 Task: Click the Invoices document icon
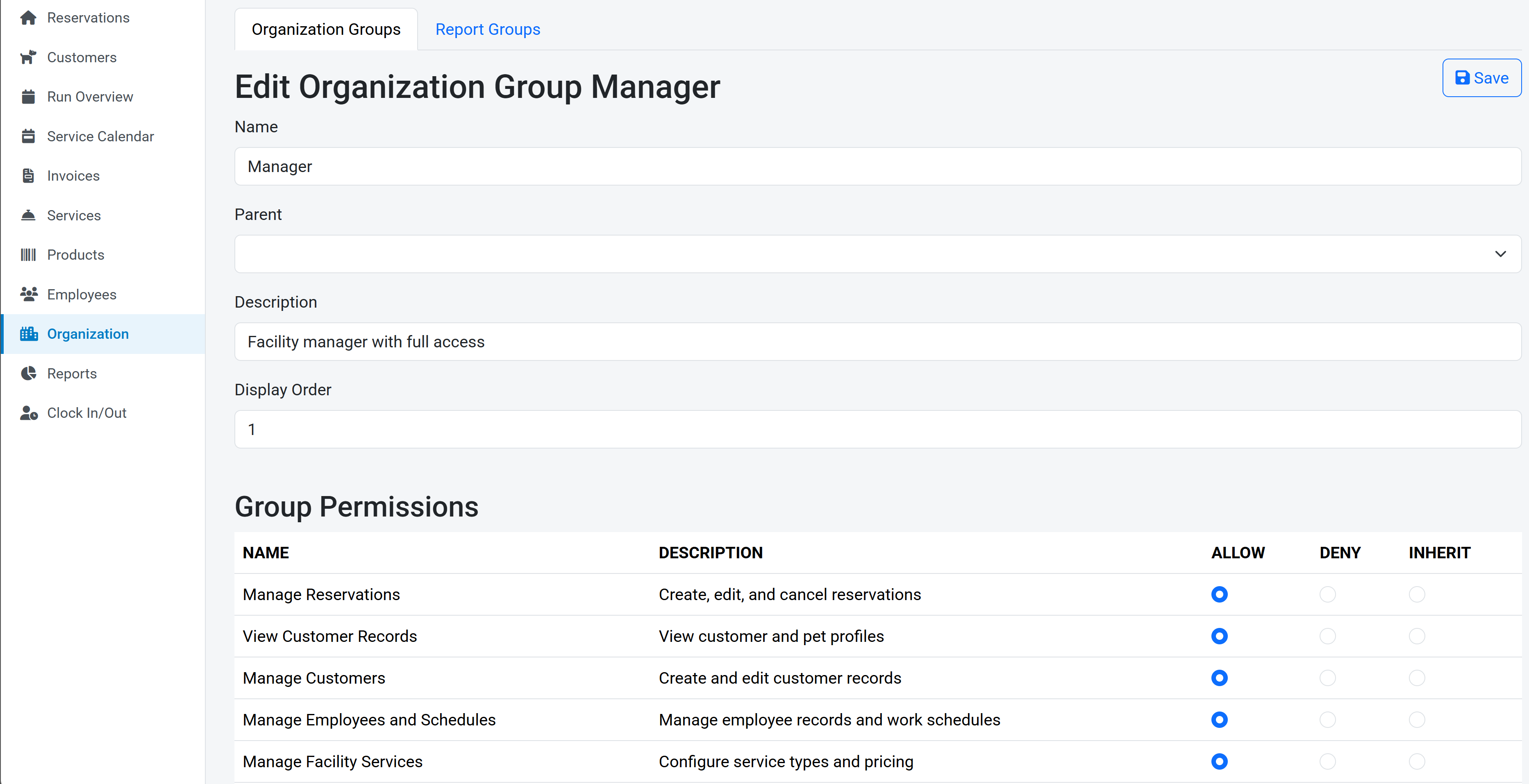(28, 176)
